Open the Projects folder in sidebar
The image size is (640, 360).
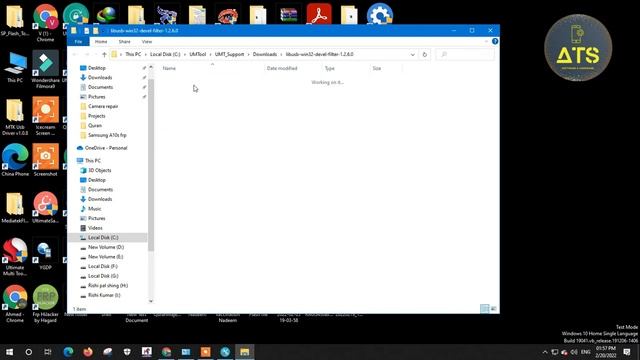point(97,116)
